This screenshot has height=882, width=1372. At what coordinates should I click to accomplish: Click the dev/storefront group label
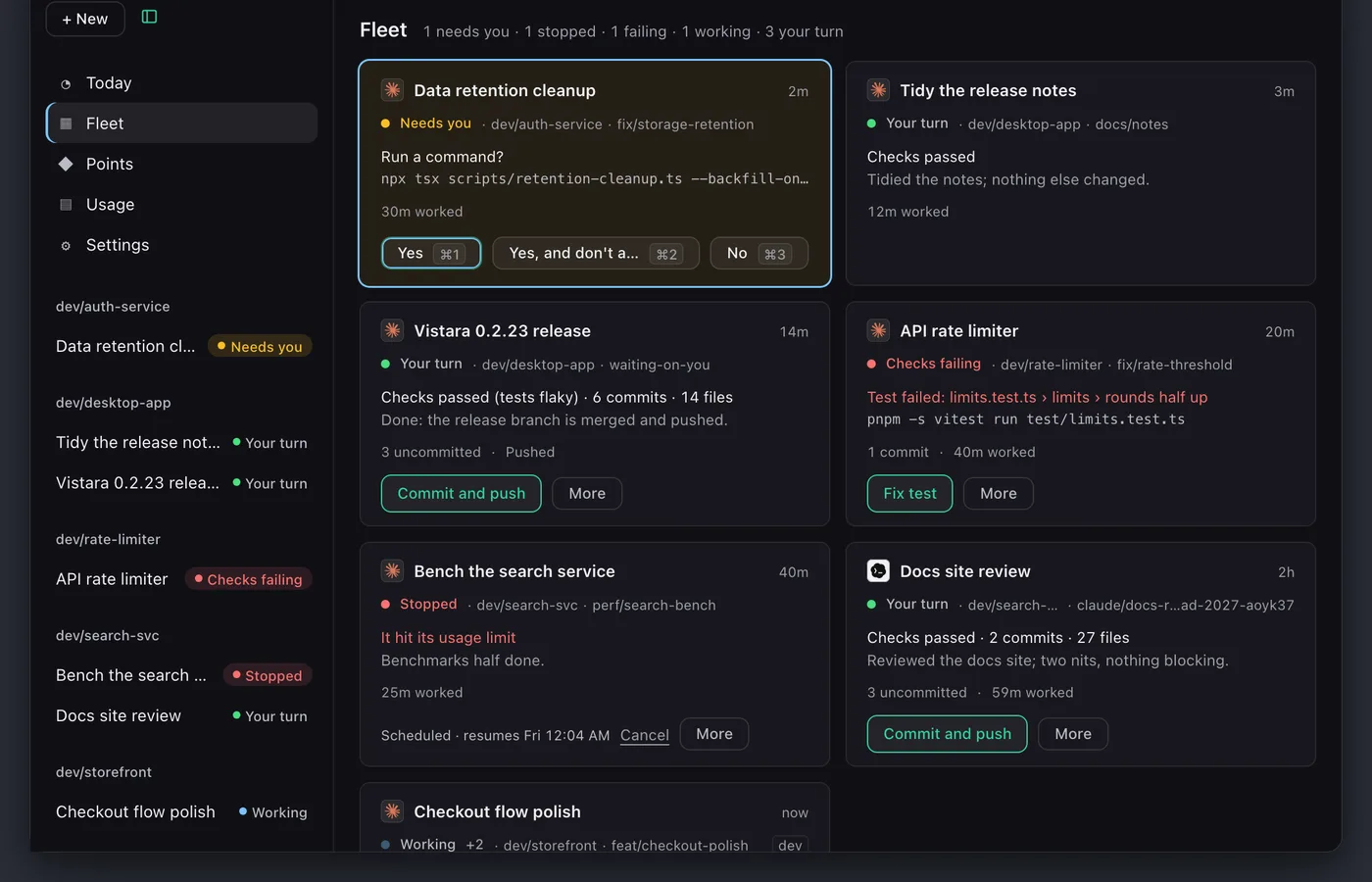click(x=104, y=772)
